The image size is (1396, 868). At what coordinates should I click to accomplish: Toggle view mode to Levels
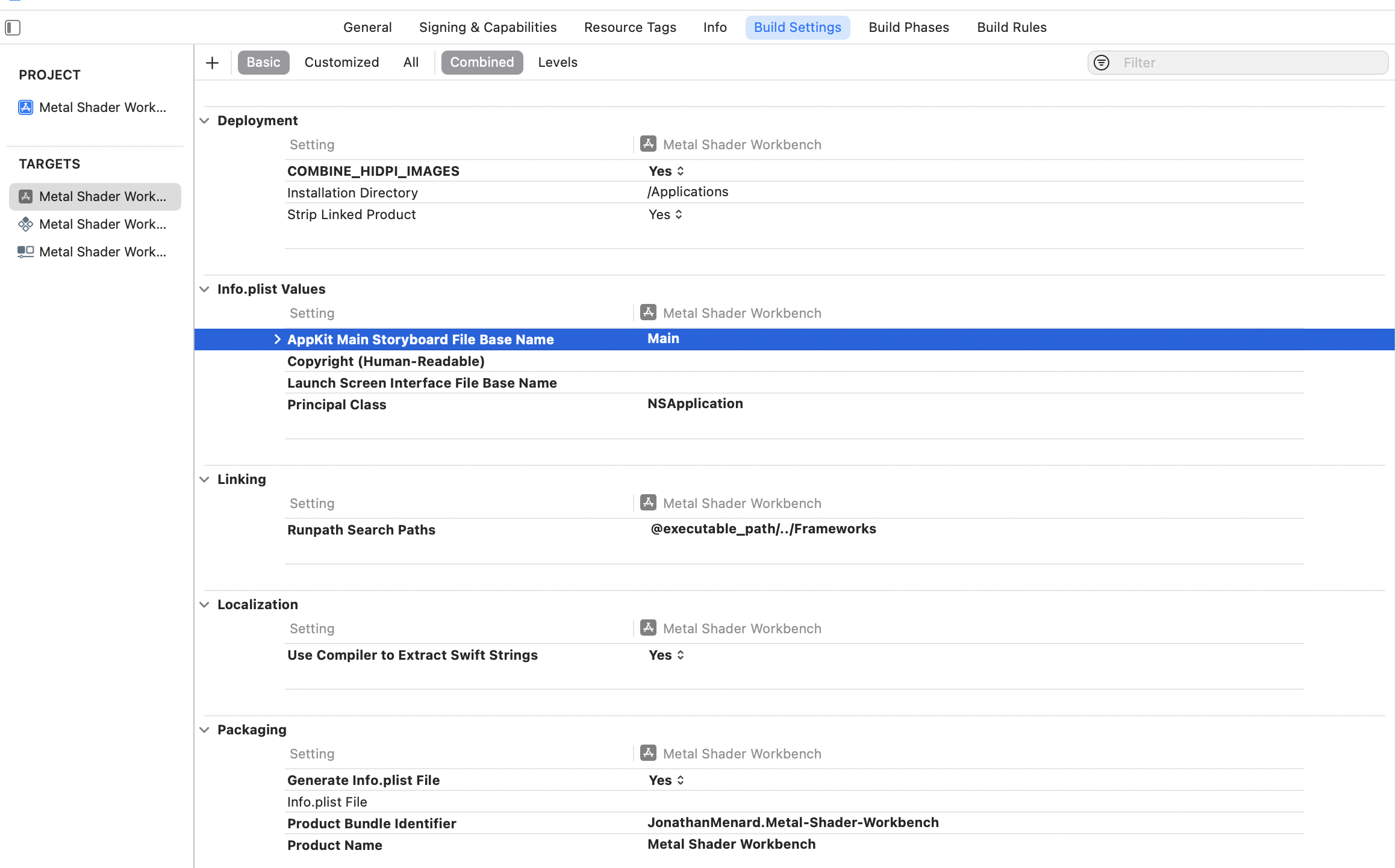coord(557,63)
